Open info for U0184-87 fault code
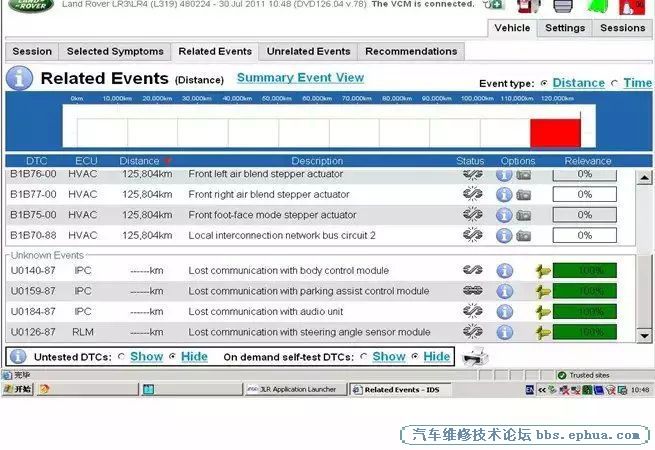This screenshot has height=450, width=655. [505, 312]
